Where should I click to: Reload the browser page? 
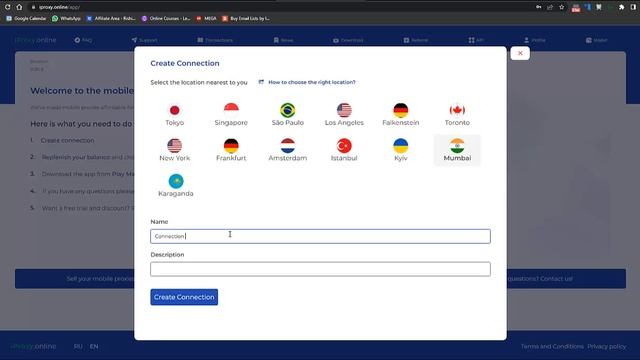(x=7, y=7)
